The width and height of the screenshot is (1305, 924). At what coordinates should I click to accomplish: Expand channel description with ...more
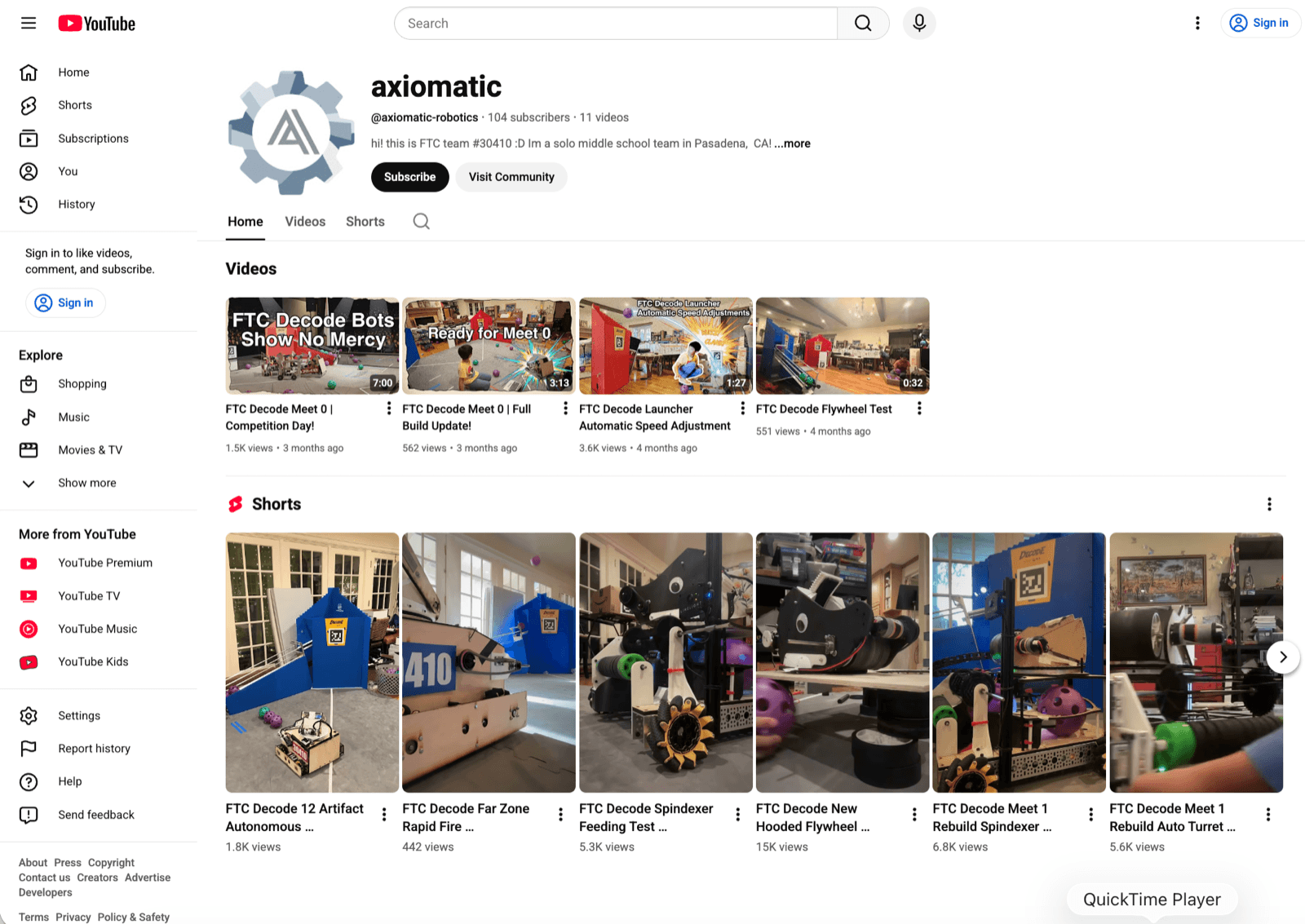click(792, 144)
